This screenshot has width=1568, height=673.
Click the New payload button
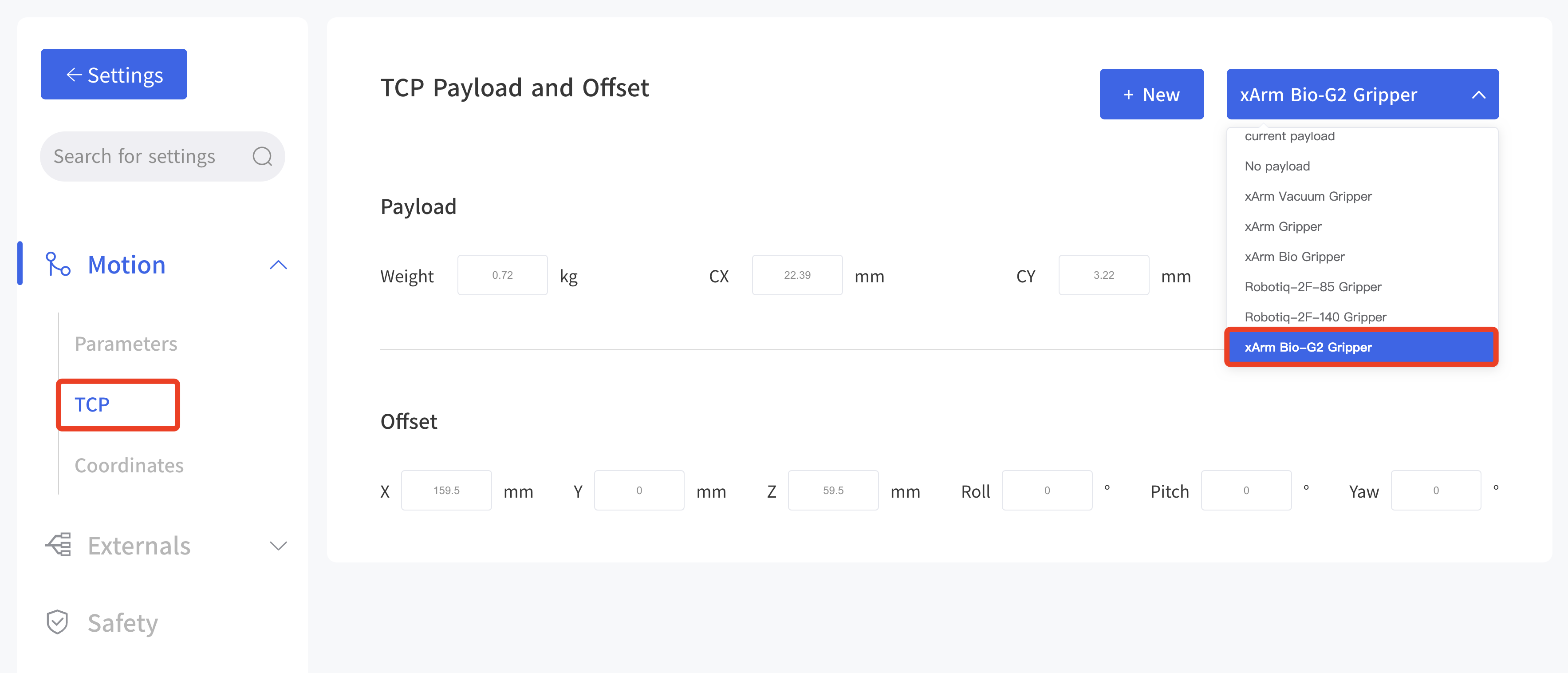click(x=1151, y=94)
